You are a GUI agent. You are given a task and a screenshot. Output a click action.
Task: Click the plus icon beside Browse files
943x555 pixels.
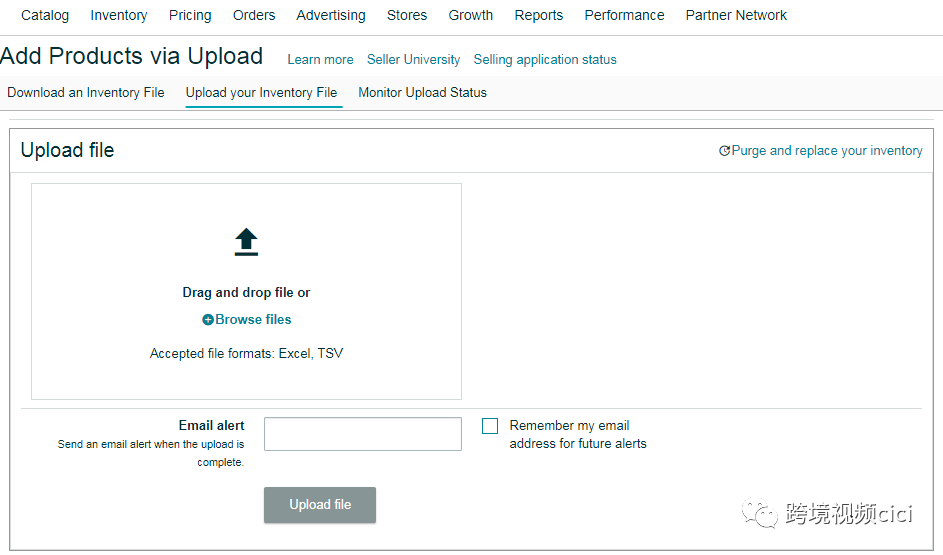tap(207, 320)
